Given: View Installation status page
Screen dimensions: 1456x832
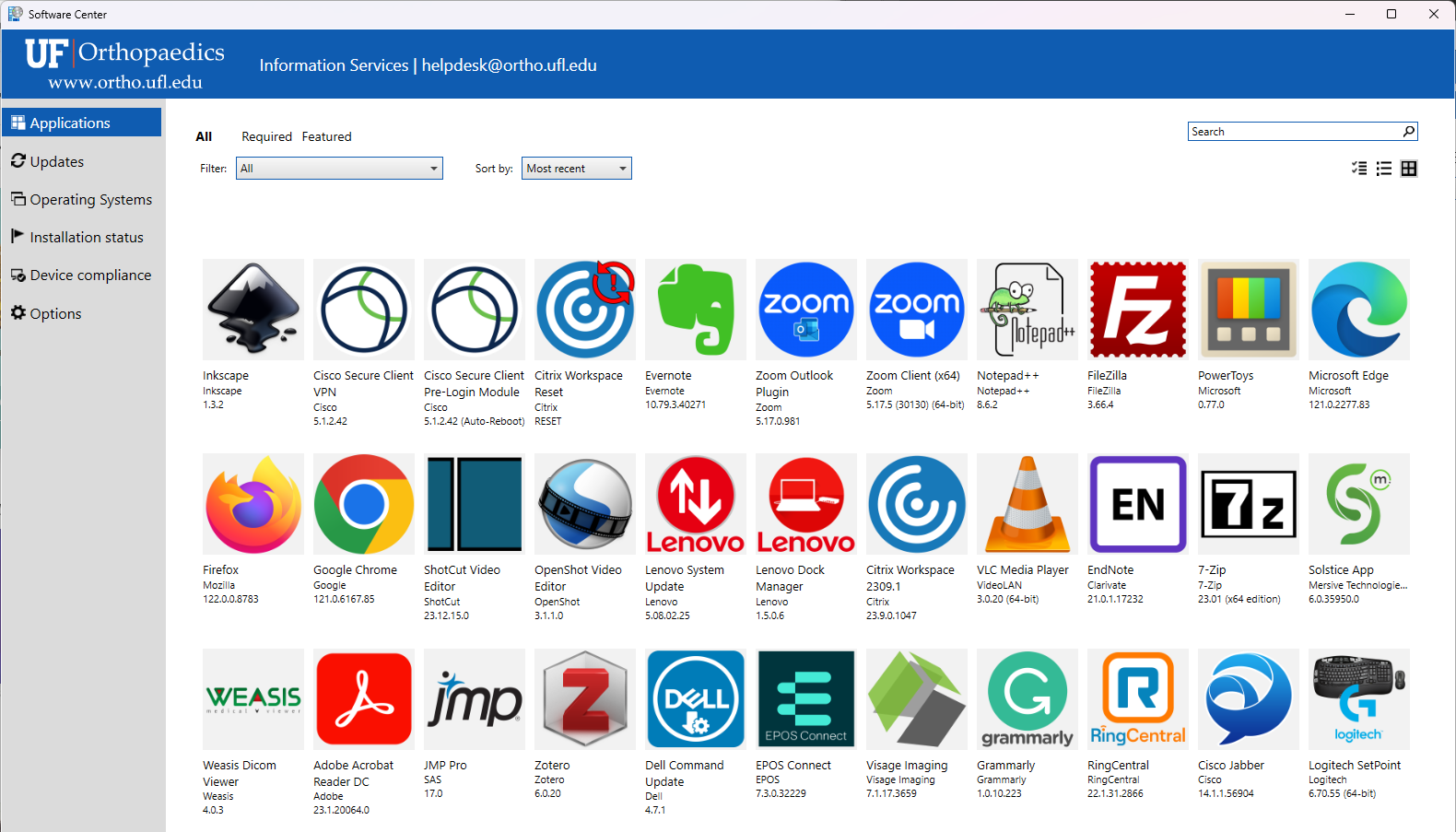Looking at the screenshot, I should (x=82, y=237).
